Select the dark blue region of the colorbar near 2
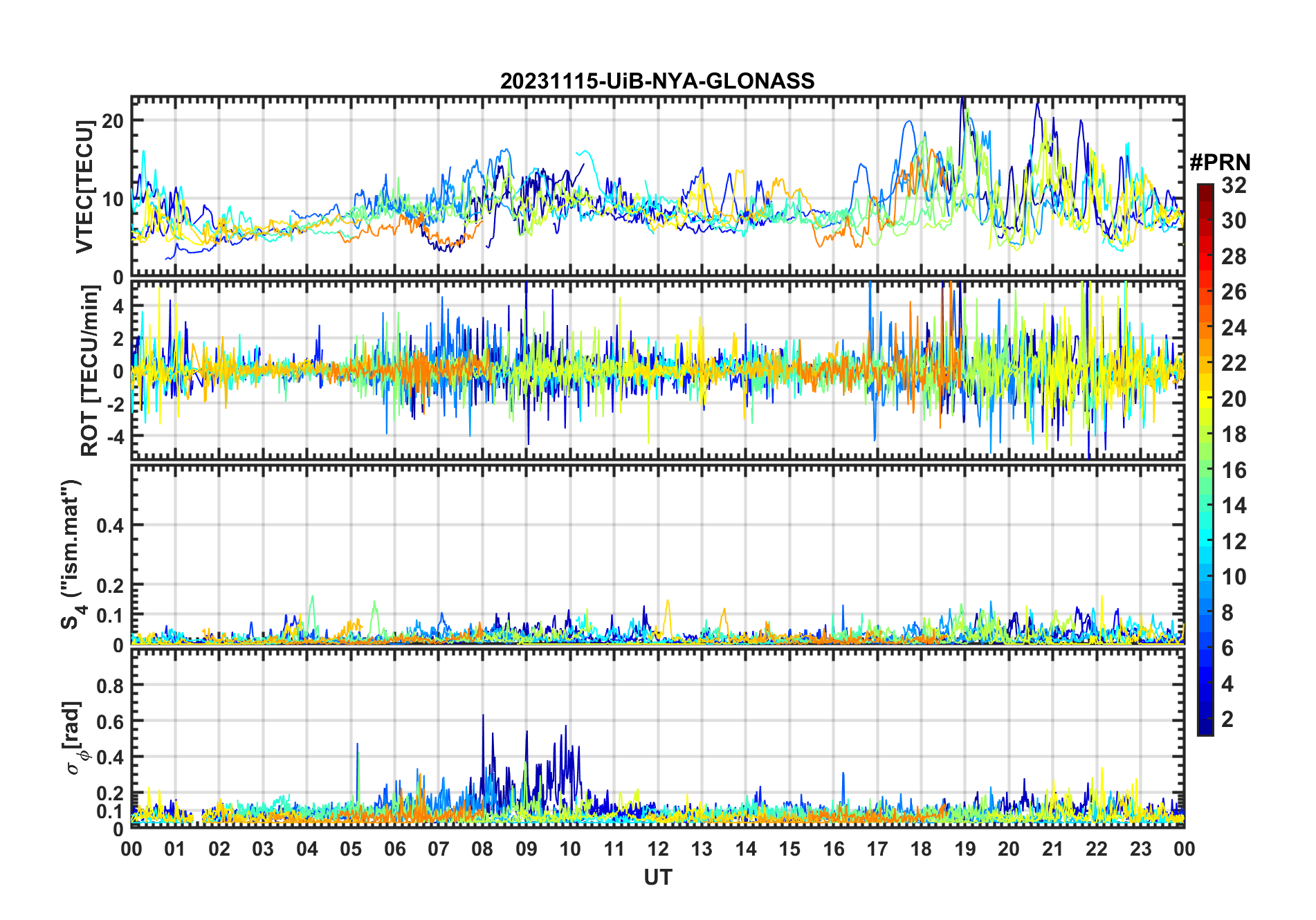 coord(1205,719)
